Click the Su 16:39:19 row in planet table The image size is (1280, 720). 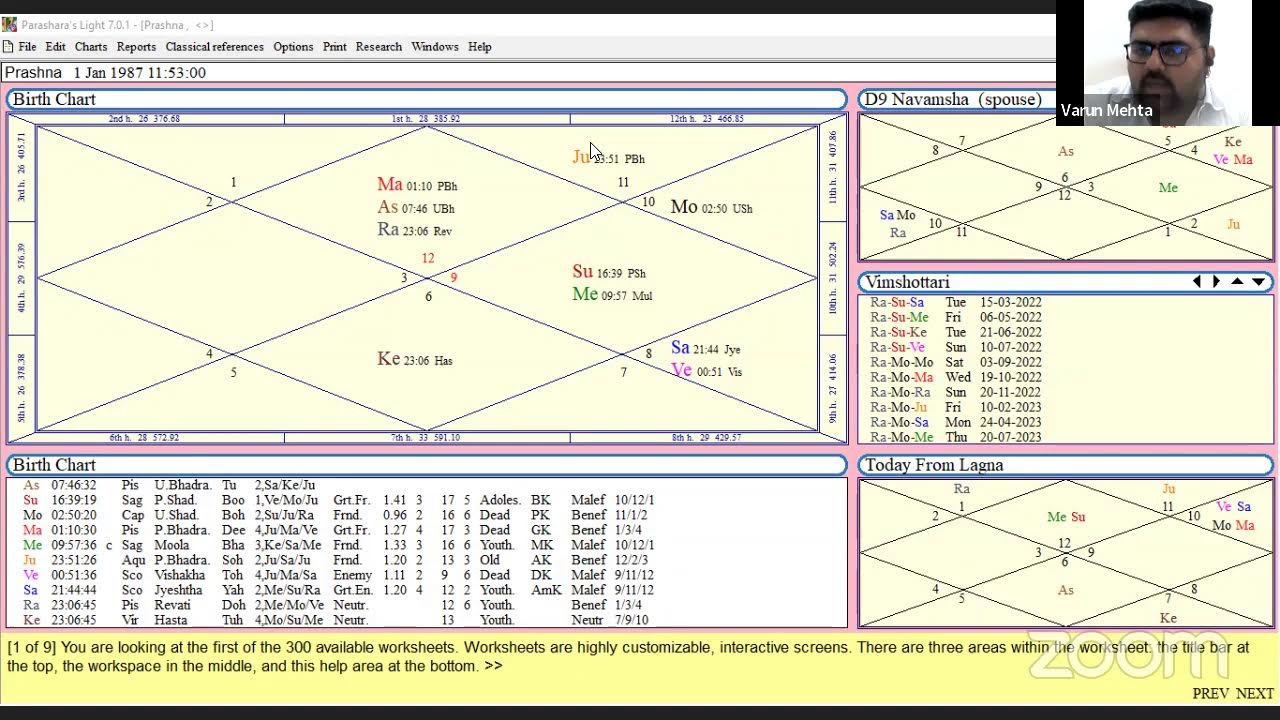coord(338,500)
